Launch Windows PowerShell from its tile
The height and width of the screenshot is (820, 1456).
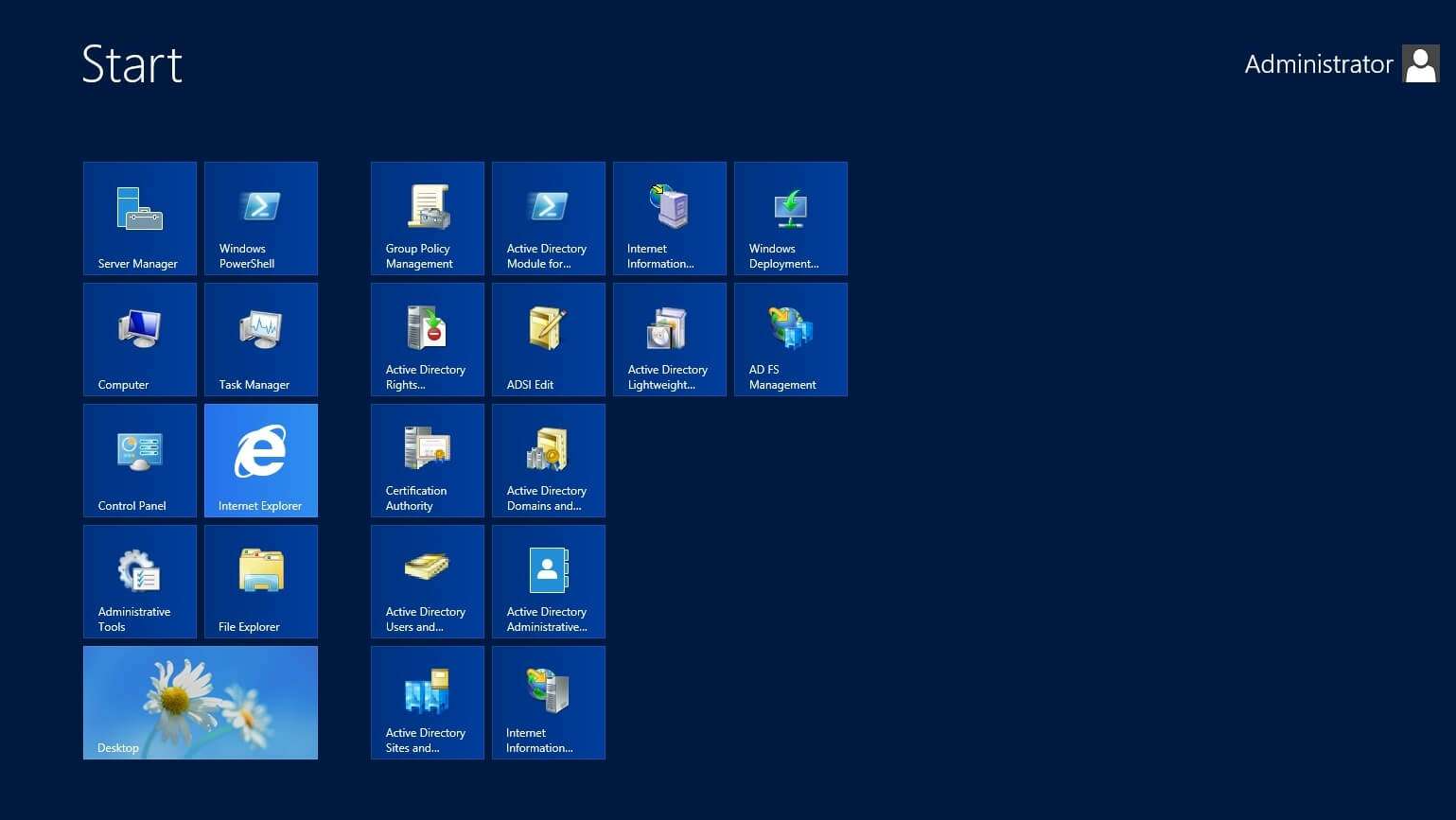click(x=261, y=218)
